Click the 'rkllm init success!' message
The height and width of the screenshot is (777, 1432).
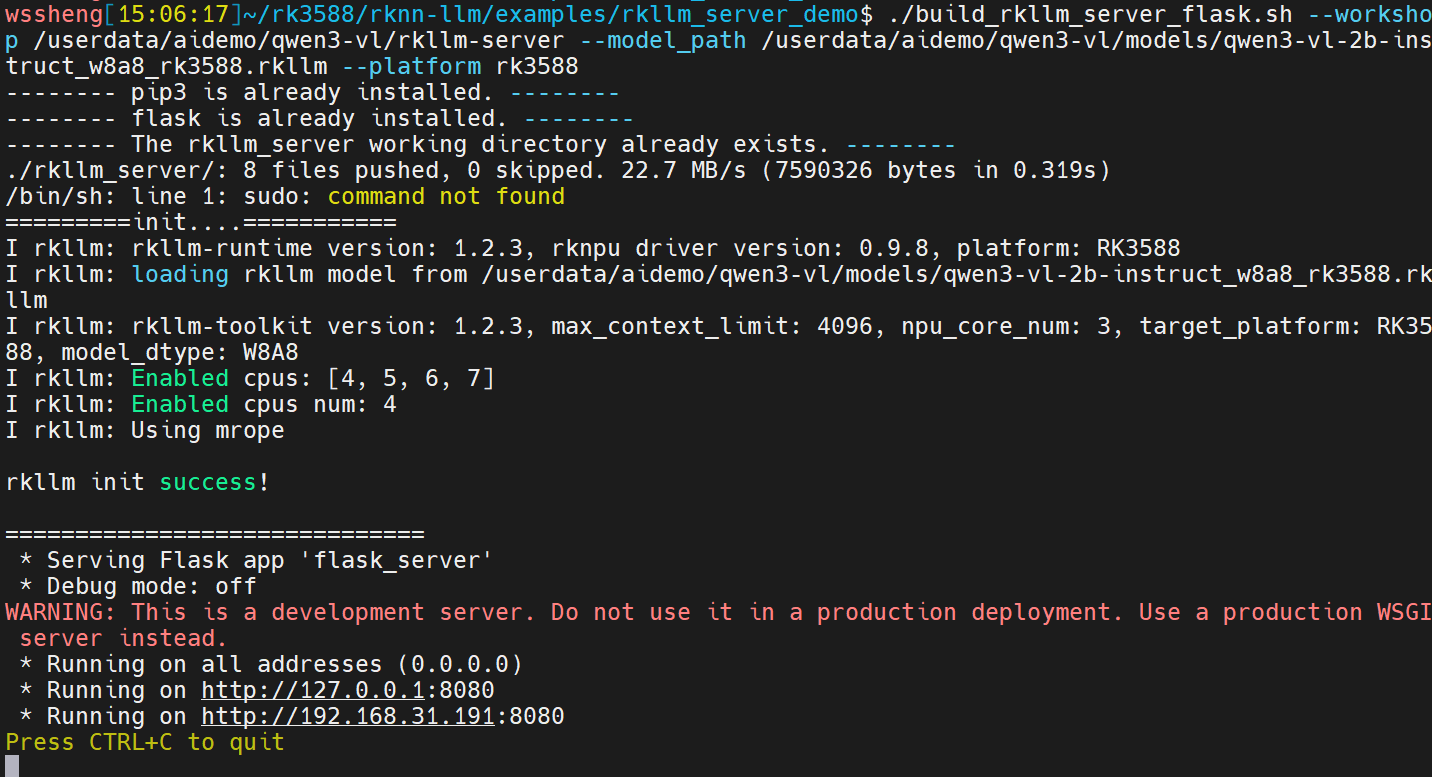pos(138,482)
